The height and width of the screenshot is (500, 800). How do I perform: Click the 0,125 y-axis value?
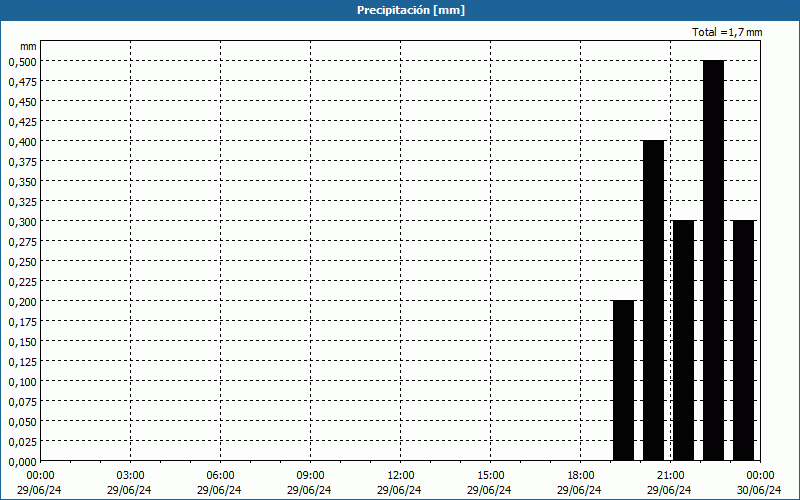point(22,361)
